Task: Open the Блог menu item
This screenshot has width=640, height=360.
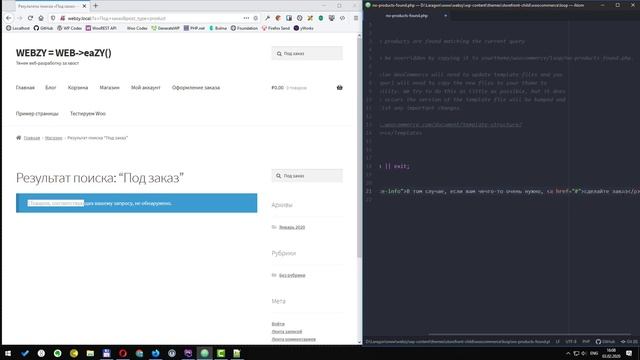Action: (x=51, y=87)
